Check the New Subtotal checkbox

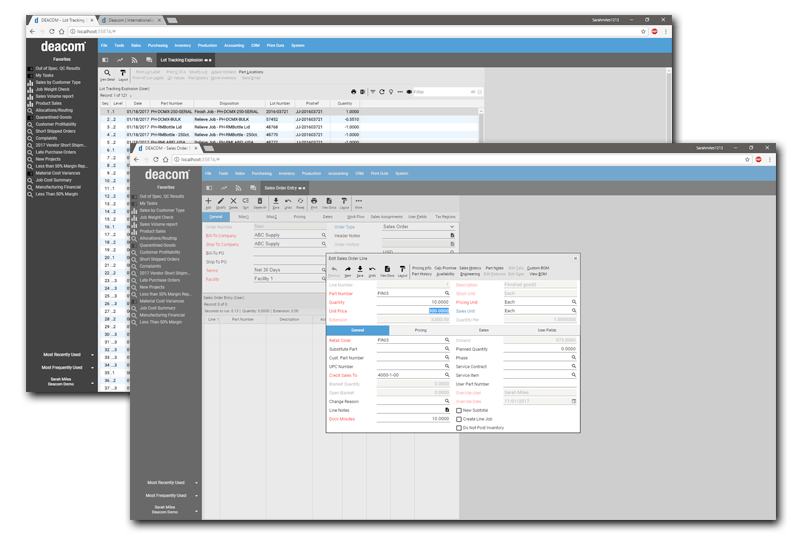point(459,410)
